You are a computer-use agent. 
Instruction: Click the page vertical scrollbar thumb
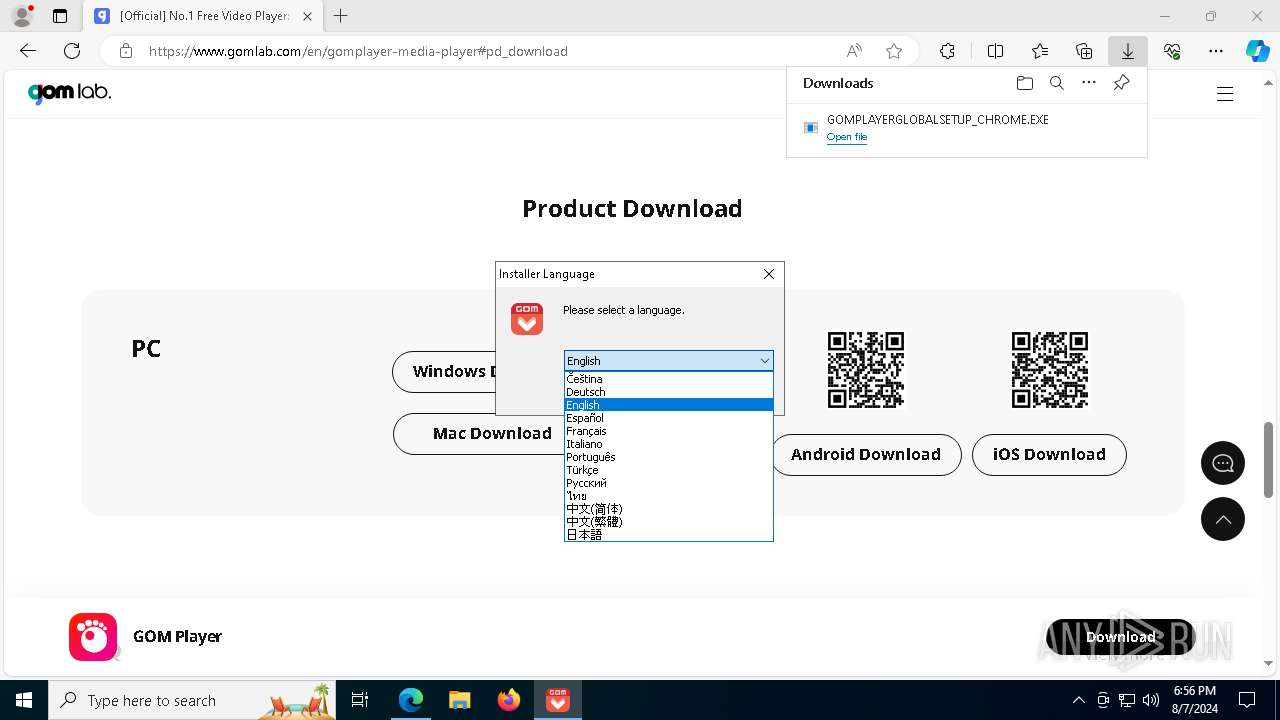coord(1268,459)
